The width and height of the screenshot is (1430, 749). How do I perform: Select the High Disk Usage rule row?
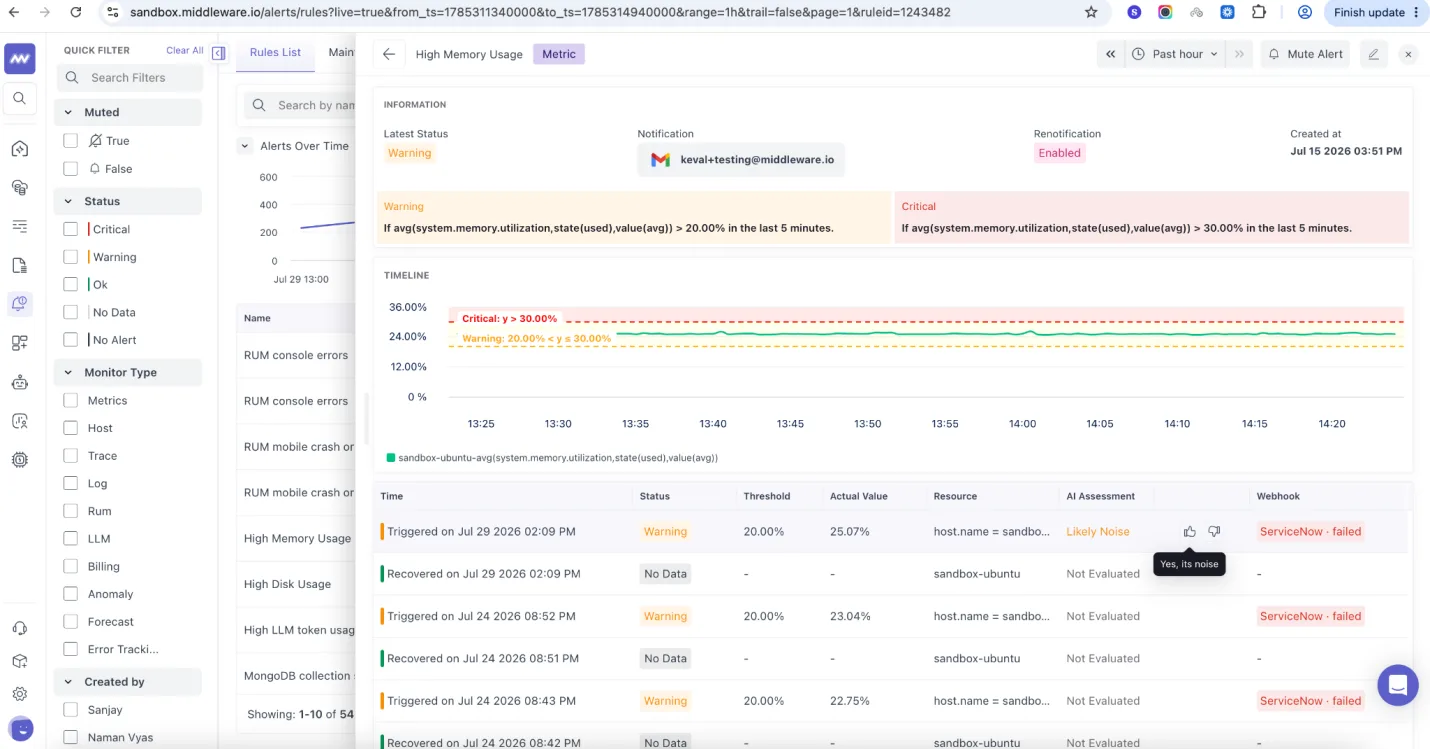pyautogui.click(x=296, y=584)
